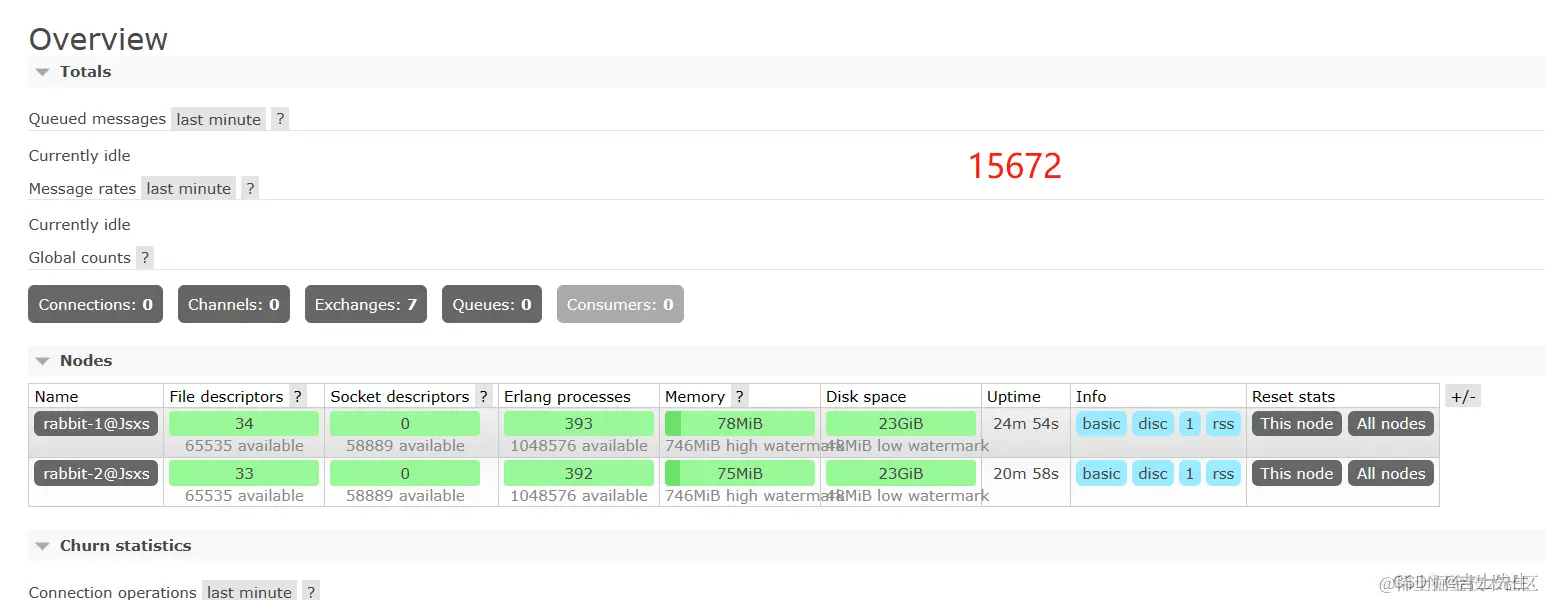Click rabbit-2 Erlang processes value 392

click(x=579, y=474)
